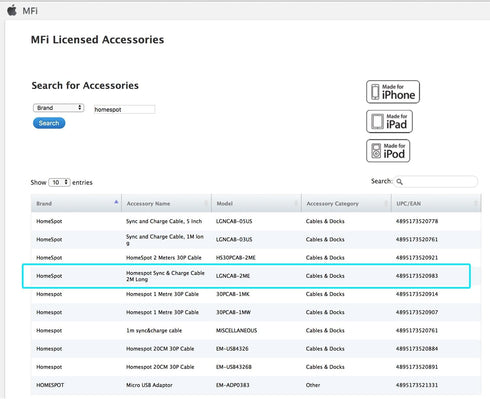Click the Made for iPhone badge
This screenshot has height=399, width=490.
pos(393,92)
